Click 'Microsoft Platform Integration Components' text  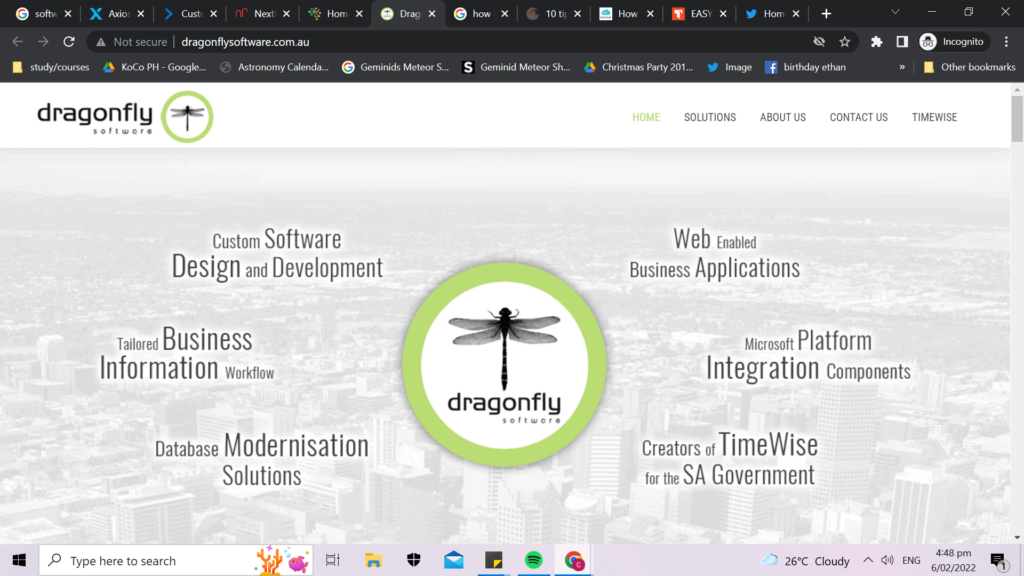pos(808,355)
